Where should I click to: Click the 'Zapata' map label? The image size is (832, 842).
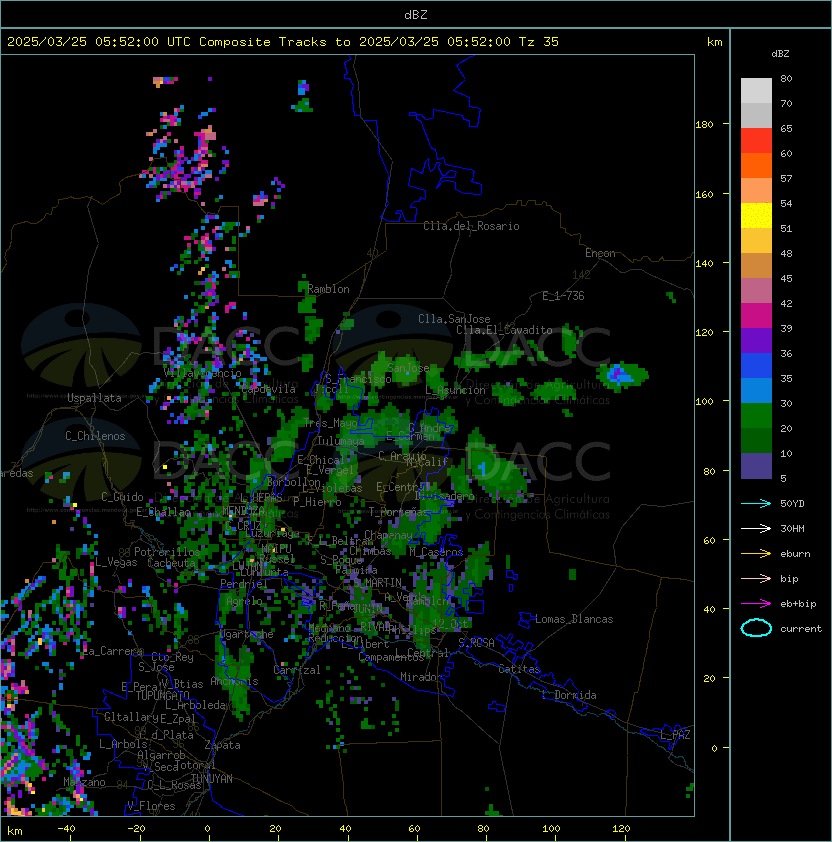(222, 745)
